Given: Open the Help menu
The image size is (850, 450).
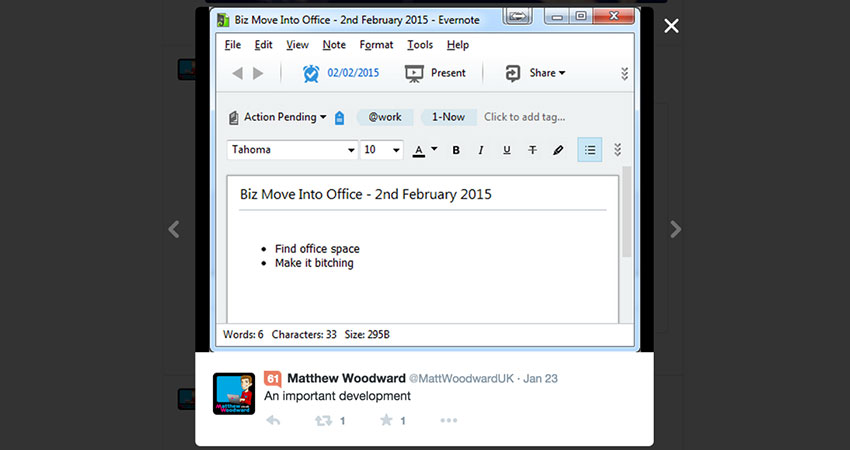Looking at the screenshot, I should (458, 45).
